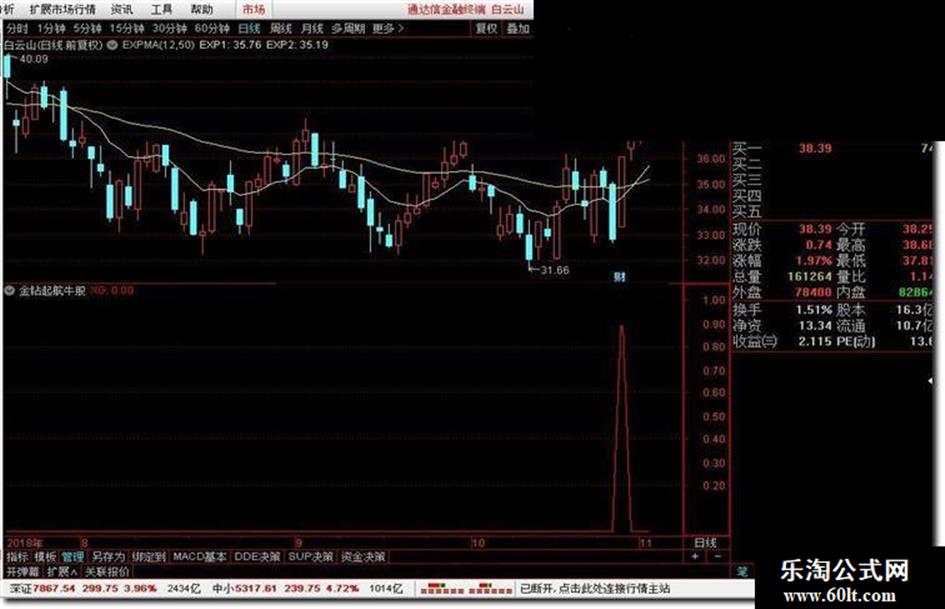Select the DDE决策 indicator template
The height and width of the screenshot is (609, 945).
pyautogui.click(x=257, y=557)
